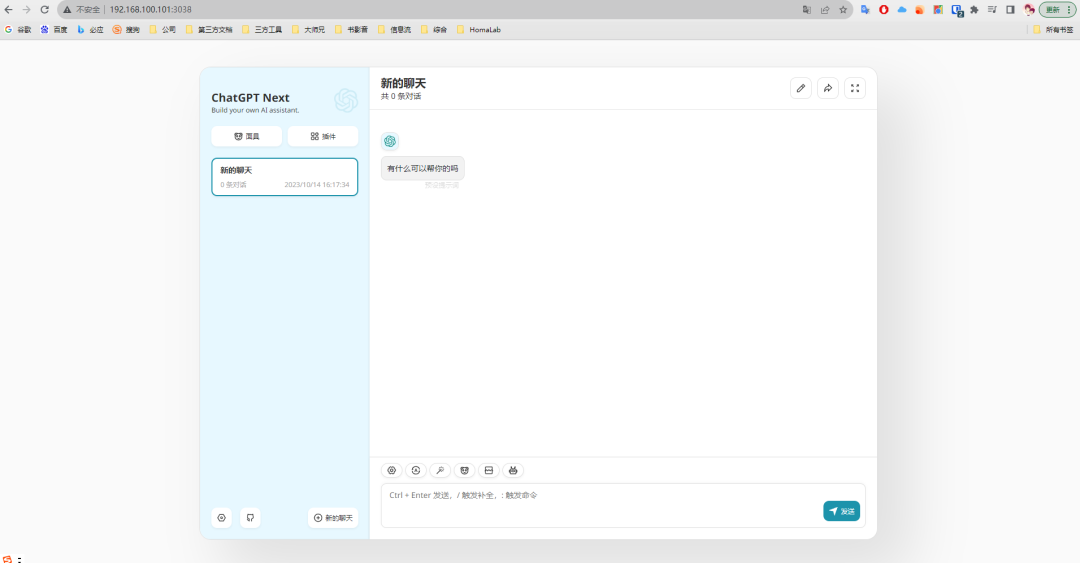Clear context with the break line icon
The width and height of the screenshot is (1080, 563).
489,470
